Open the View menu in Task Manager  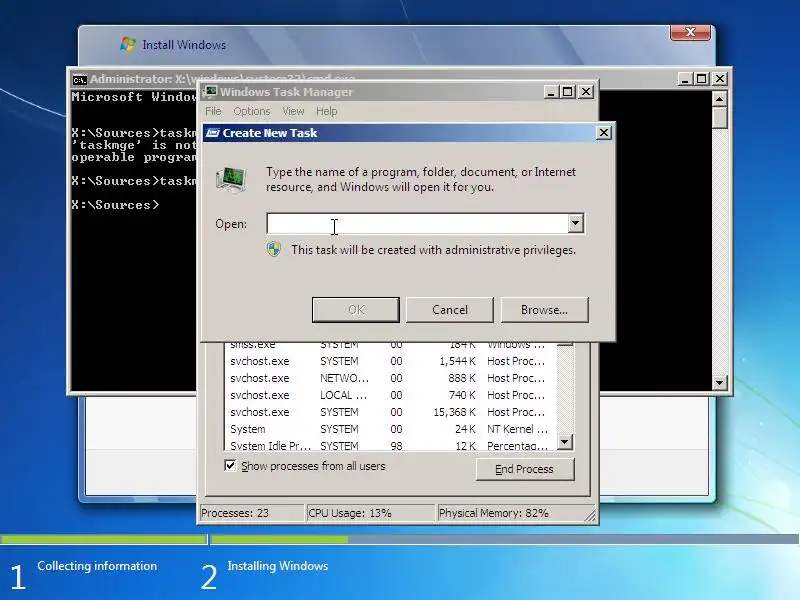pyautogui.click(x=293, y=111)
